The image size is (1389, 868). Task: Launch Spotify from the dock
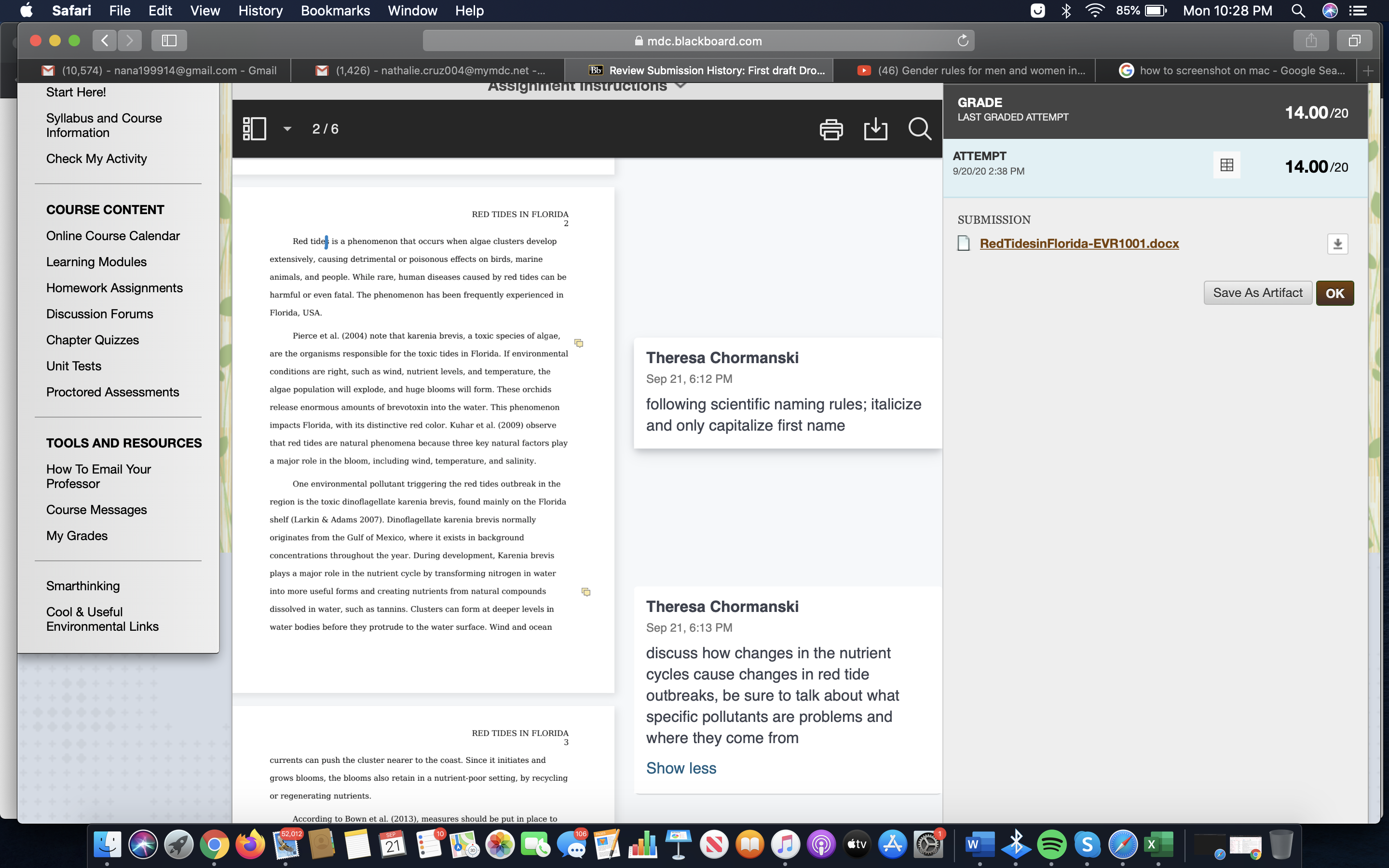[1051, 844]
